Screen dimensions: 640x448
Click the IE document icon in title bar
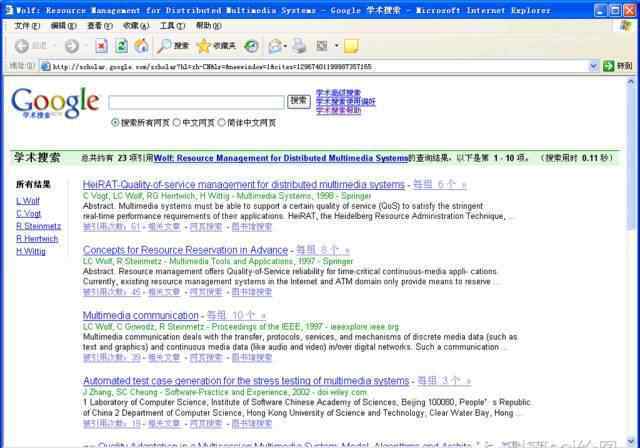point(9,10)
